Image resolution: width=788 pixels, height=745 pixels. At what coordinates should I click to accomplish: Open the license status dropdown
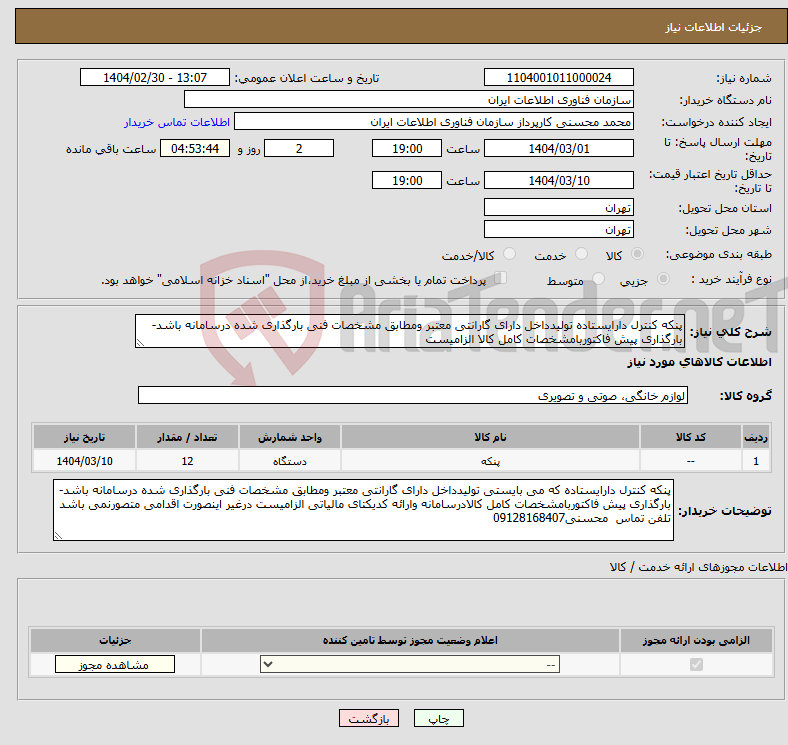[x=410, y=664]
